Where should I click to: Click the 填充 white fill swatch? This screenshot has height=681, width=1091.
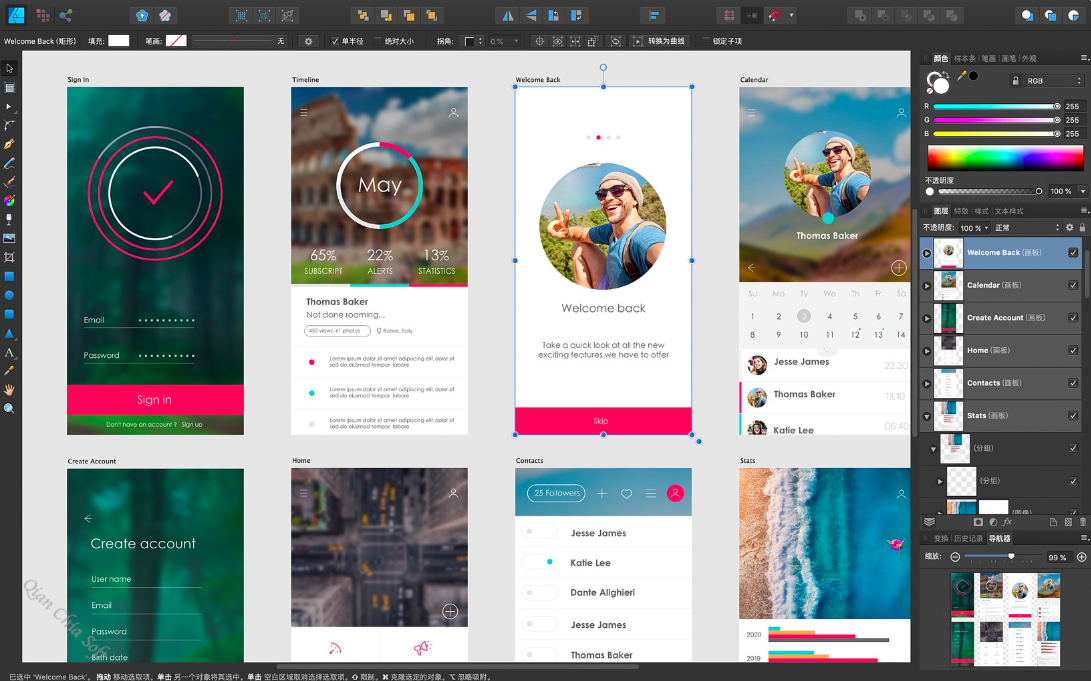(118, 40)
